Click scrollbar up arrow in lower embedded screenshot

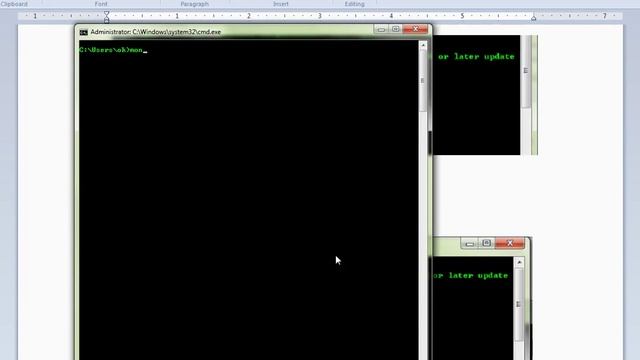[519, 262]
